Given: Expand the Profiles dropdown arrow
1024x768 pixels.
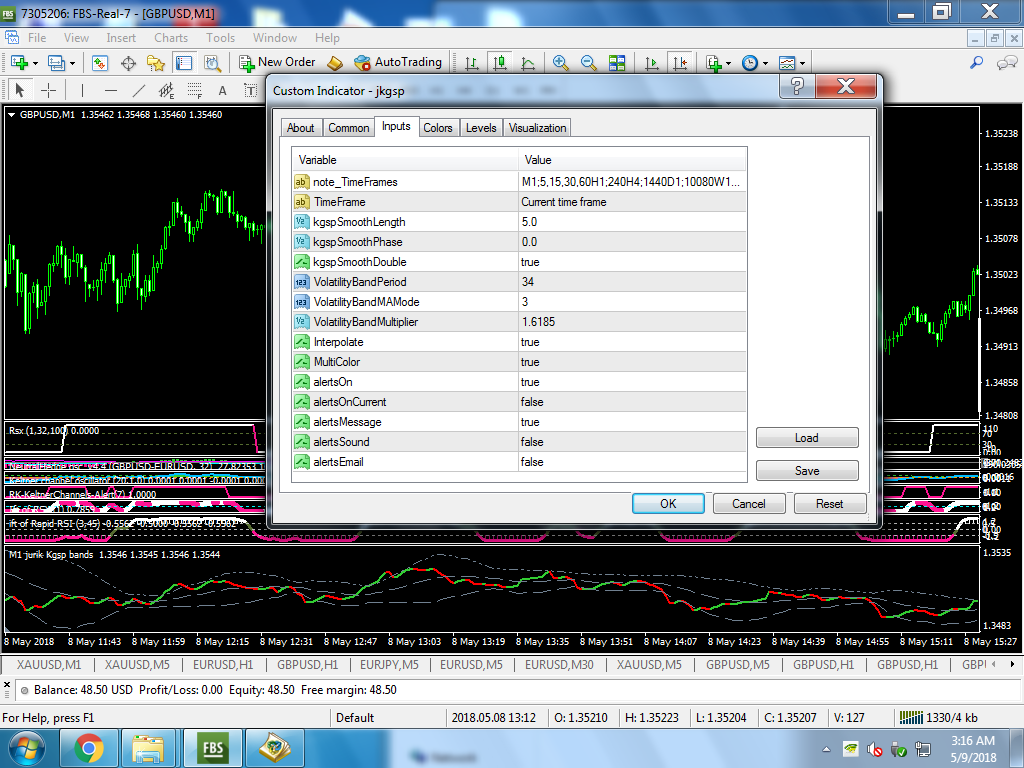Looking at the screenshot, I should point(72,63).
